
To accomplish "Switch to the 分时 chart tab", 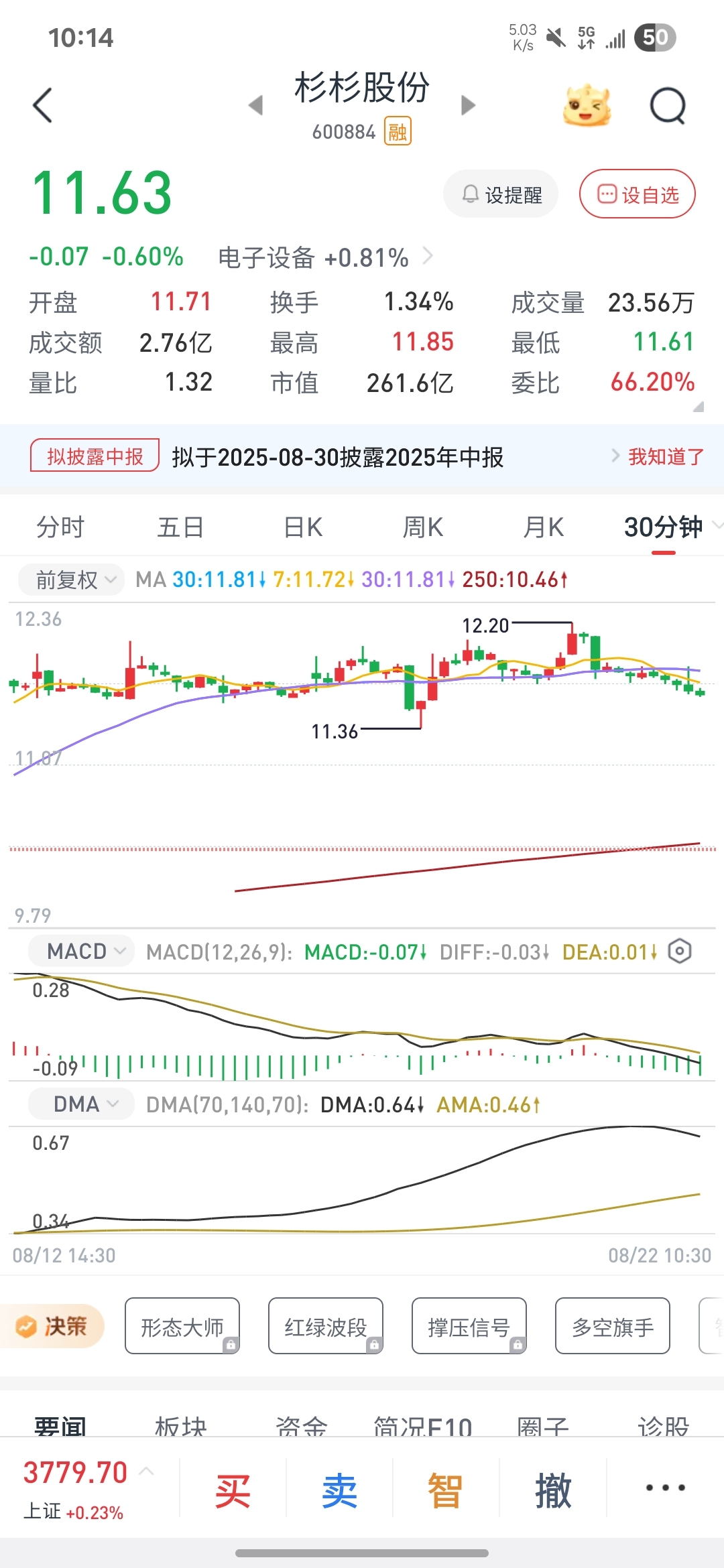I will point(60,527).
